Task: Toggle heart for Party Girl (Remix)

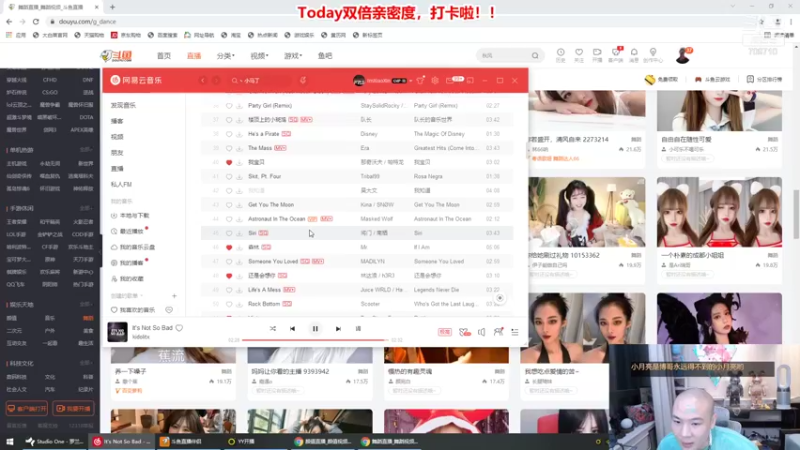Action: 229,106
